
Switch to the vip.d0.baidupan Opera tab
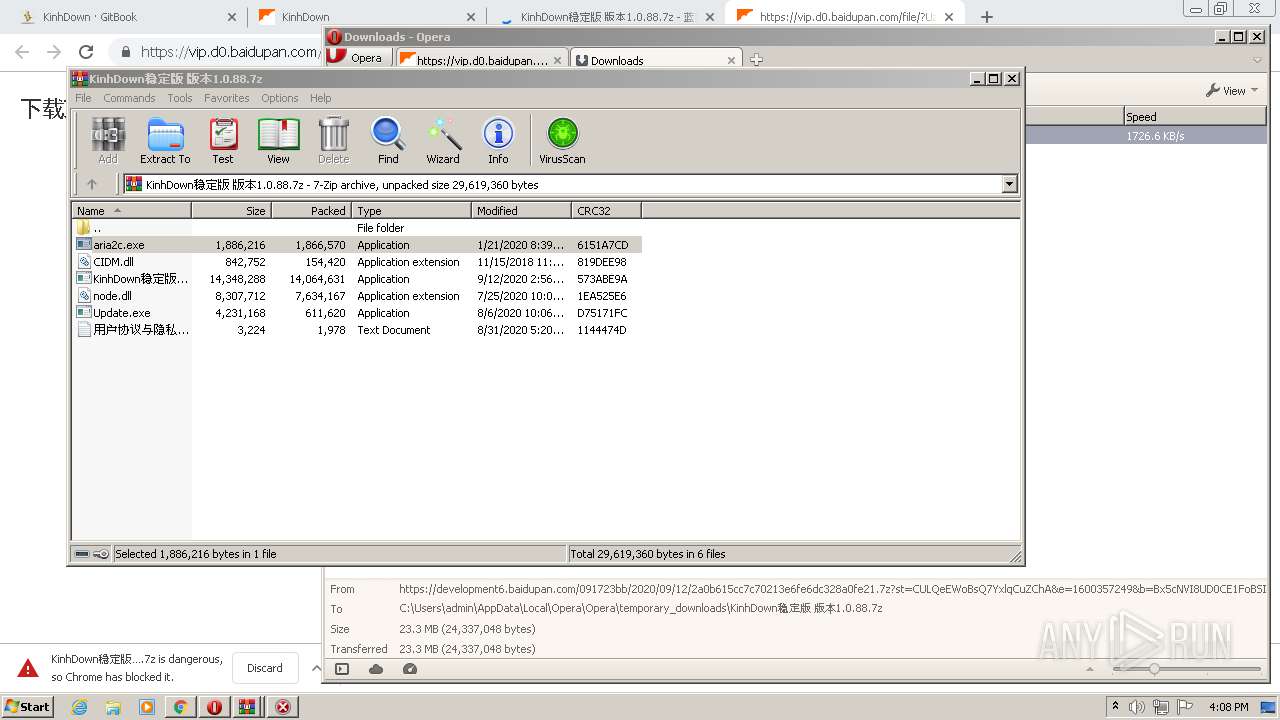click(482, 60)
